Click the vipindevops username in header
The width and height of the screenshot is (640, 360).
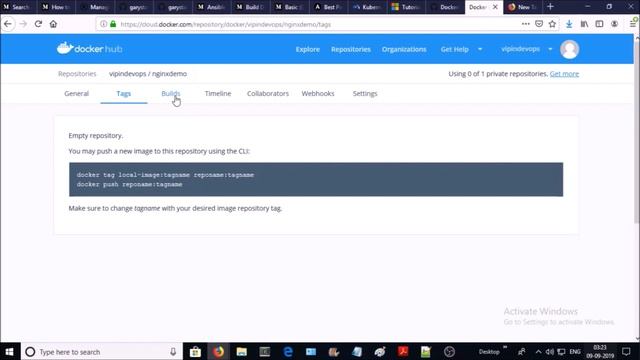click(520, 49)
